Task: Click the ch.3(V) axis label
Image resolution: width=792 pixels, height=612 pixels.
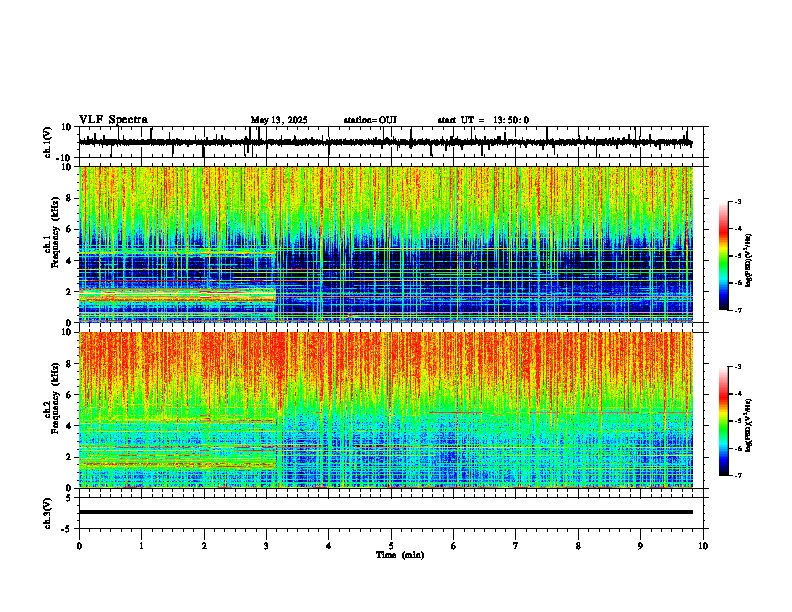Action: (48, 513)
